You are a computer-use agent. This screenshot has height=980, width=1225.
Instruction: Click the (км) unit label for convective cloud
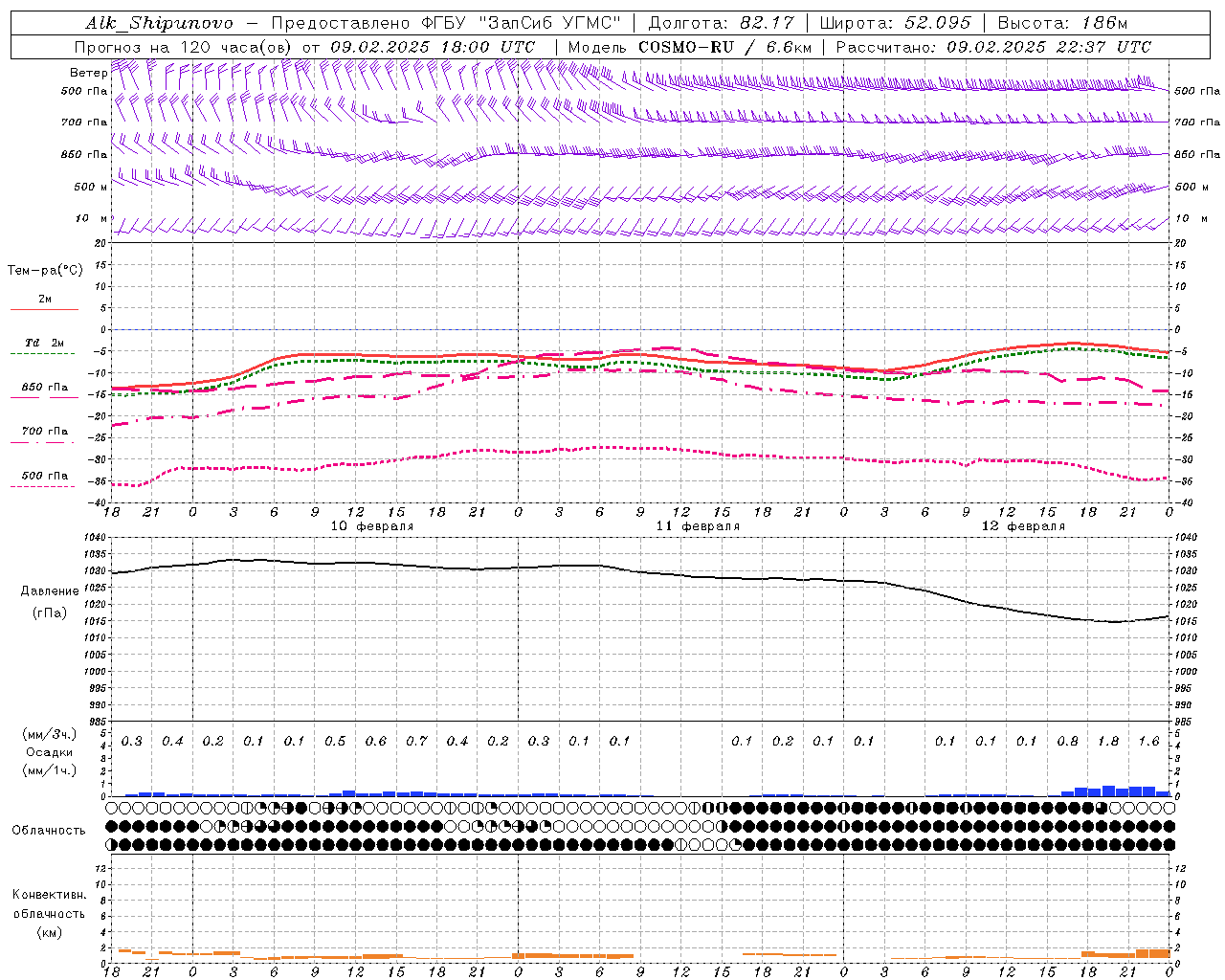pyautogui.click(x=50, y=932)
